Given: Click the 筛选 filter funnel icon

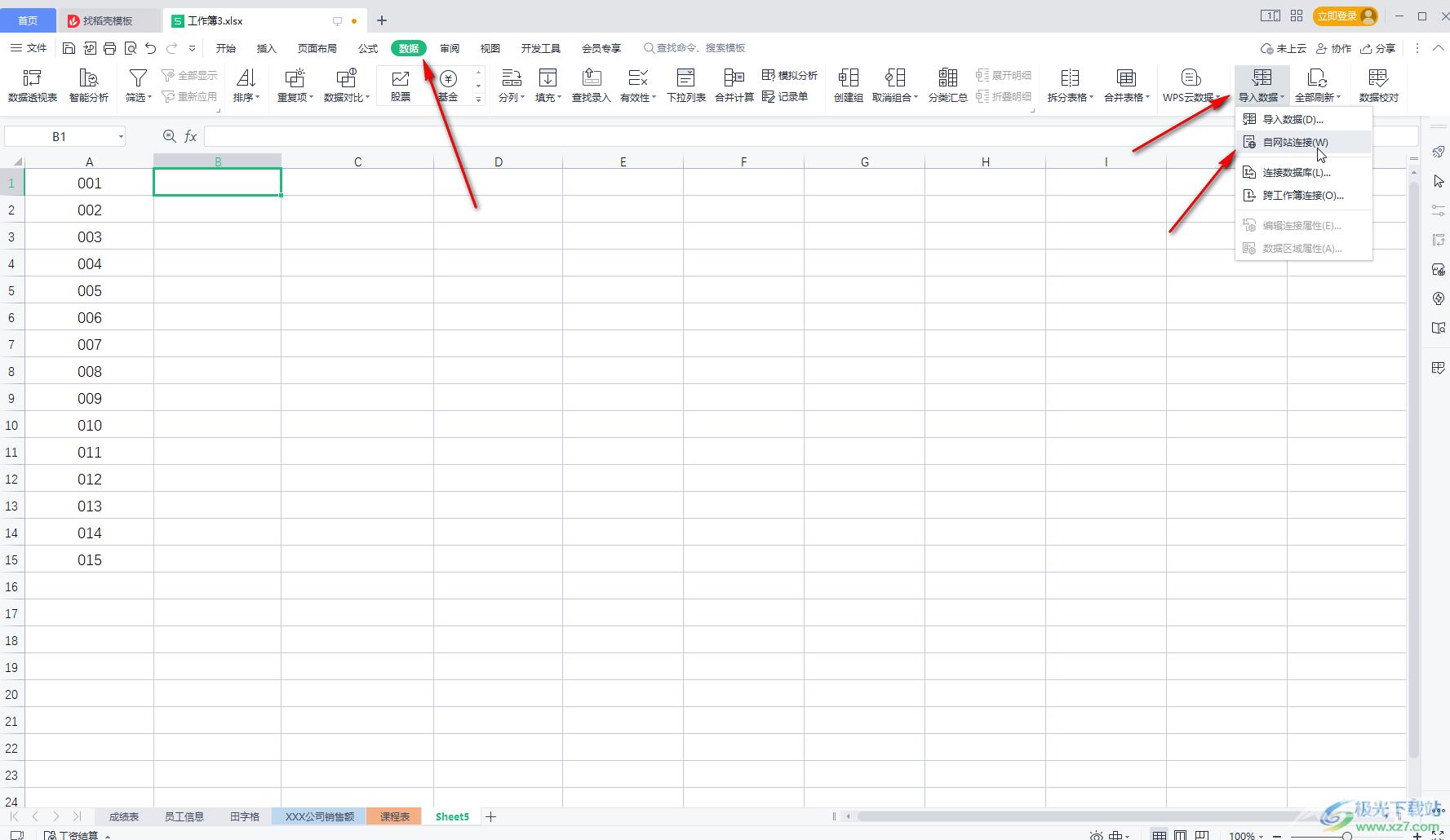Looking at the screenshot, I should tap(138, 77).
